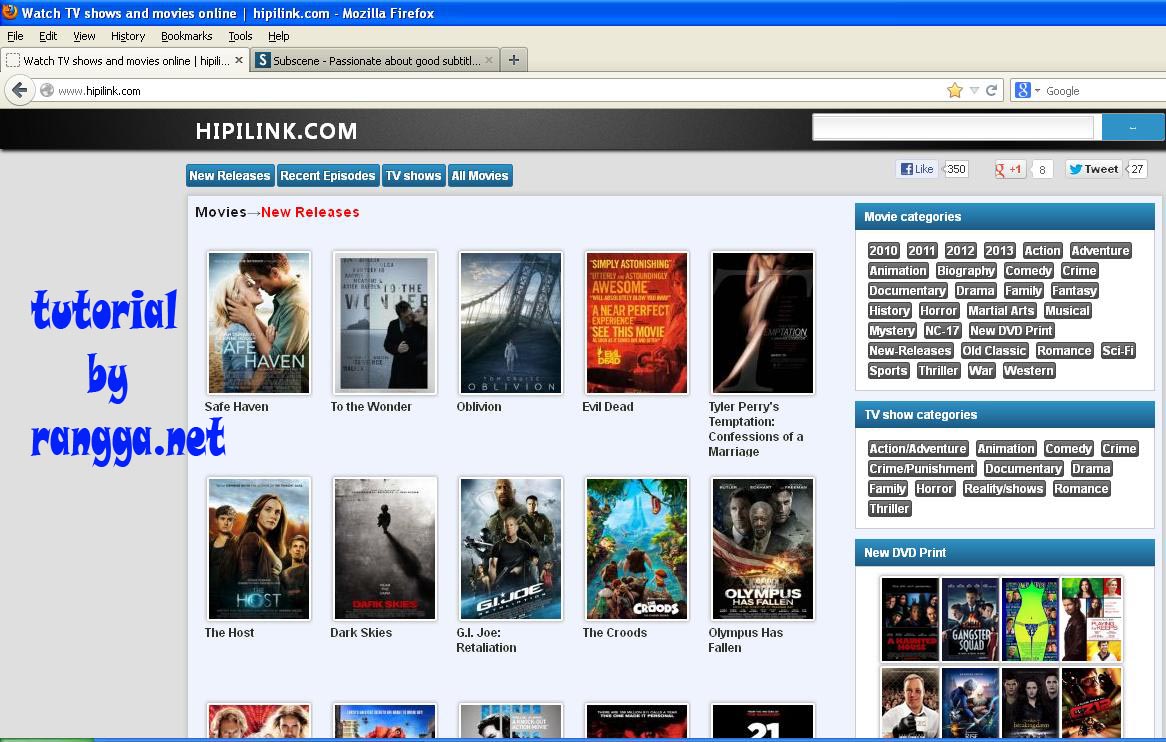Click the Dark Skies title link

361,633
